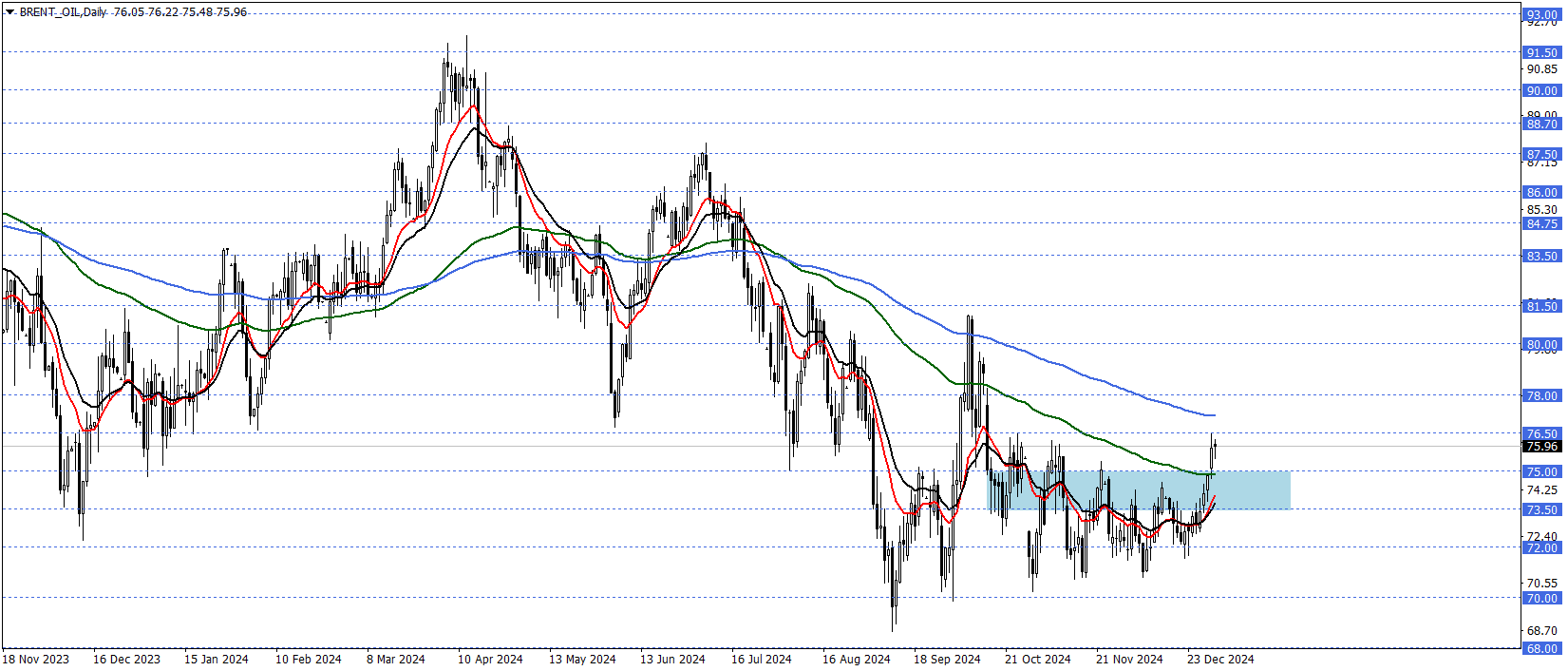The width and height of the screenshot is (1568, 671).
Task: Click the 13 Jun 2024 date label
Action: pos(672,659)
